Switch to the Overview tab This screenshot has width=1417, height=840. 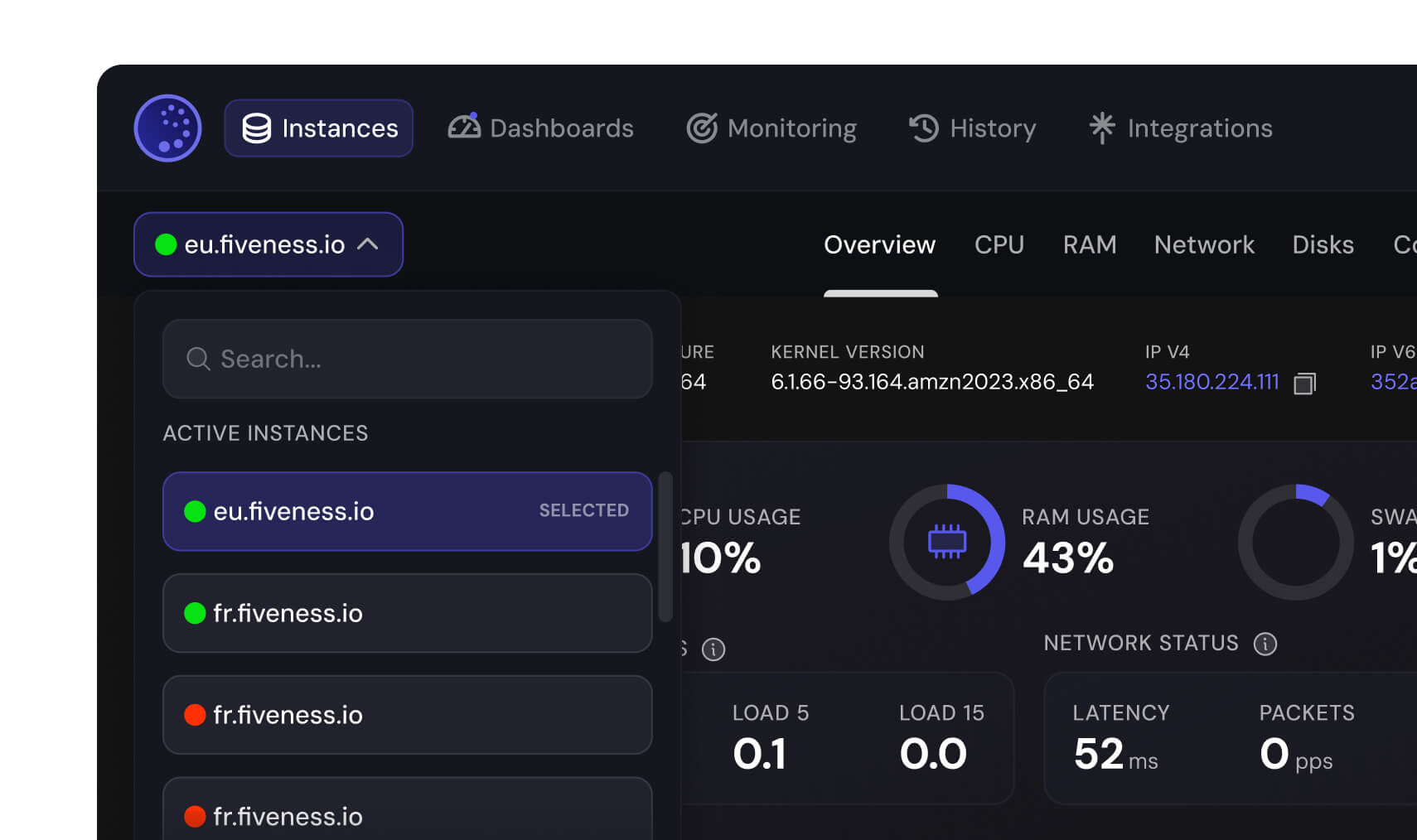pos(880,244)
